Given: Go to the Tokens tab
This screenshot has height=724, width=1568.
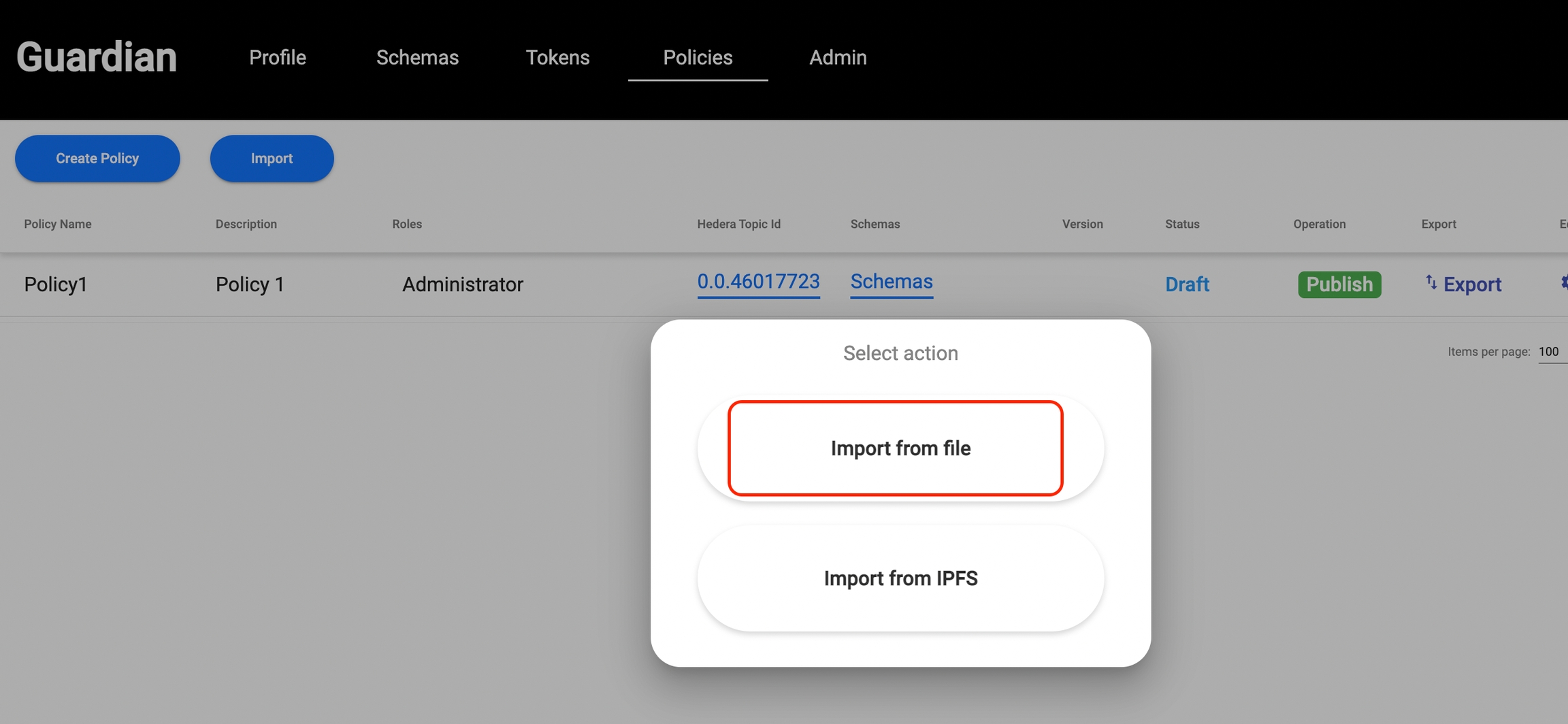Looking at the screenshot, I should 557,58.
